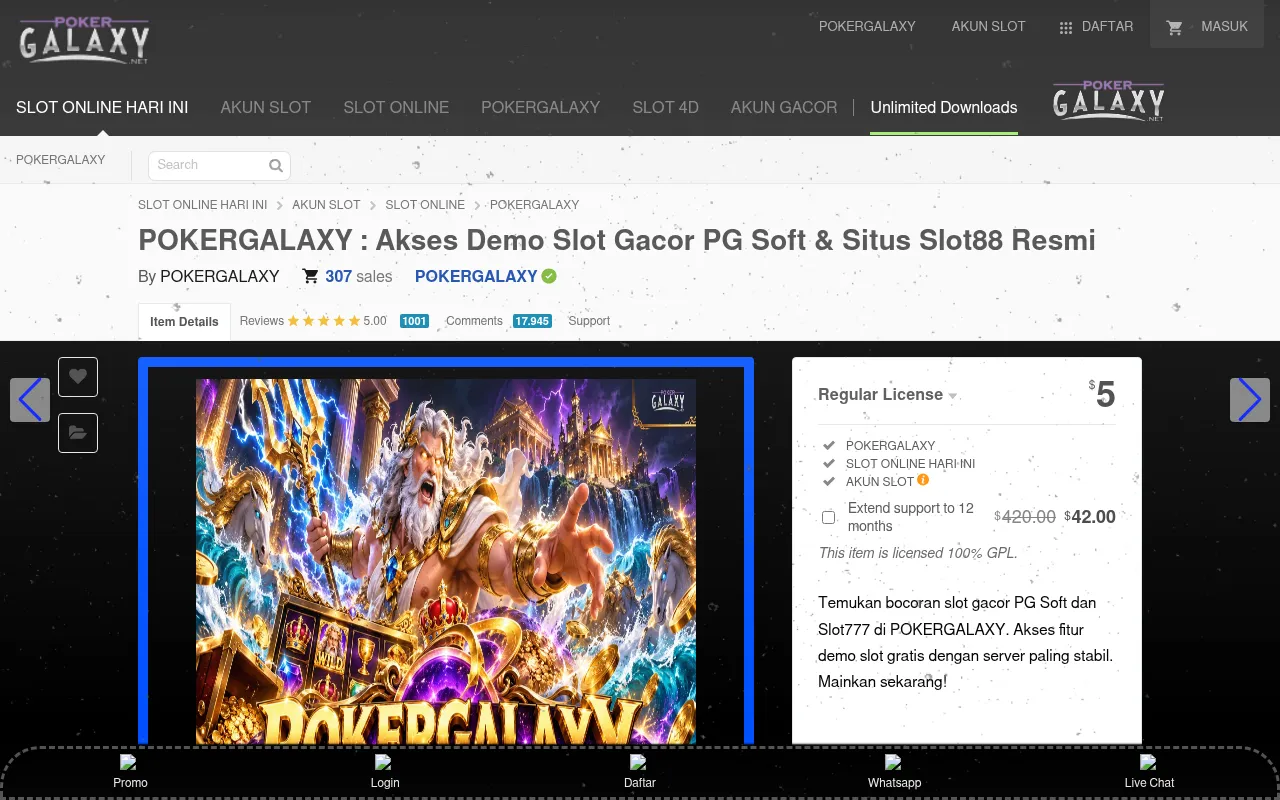This screenshot has height=800, width=1280.
Task: Add item to collection with folder icon
Action: 78,433
